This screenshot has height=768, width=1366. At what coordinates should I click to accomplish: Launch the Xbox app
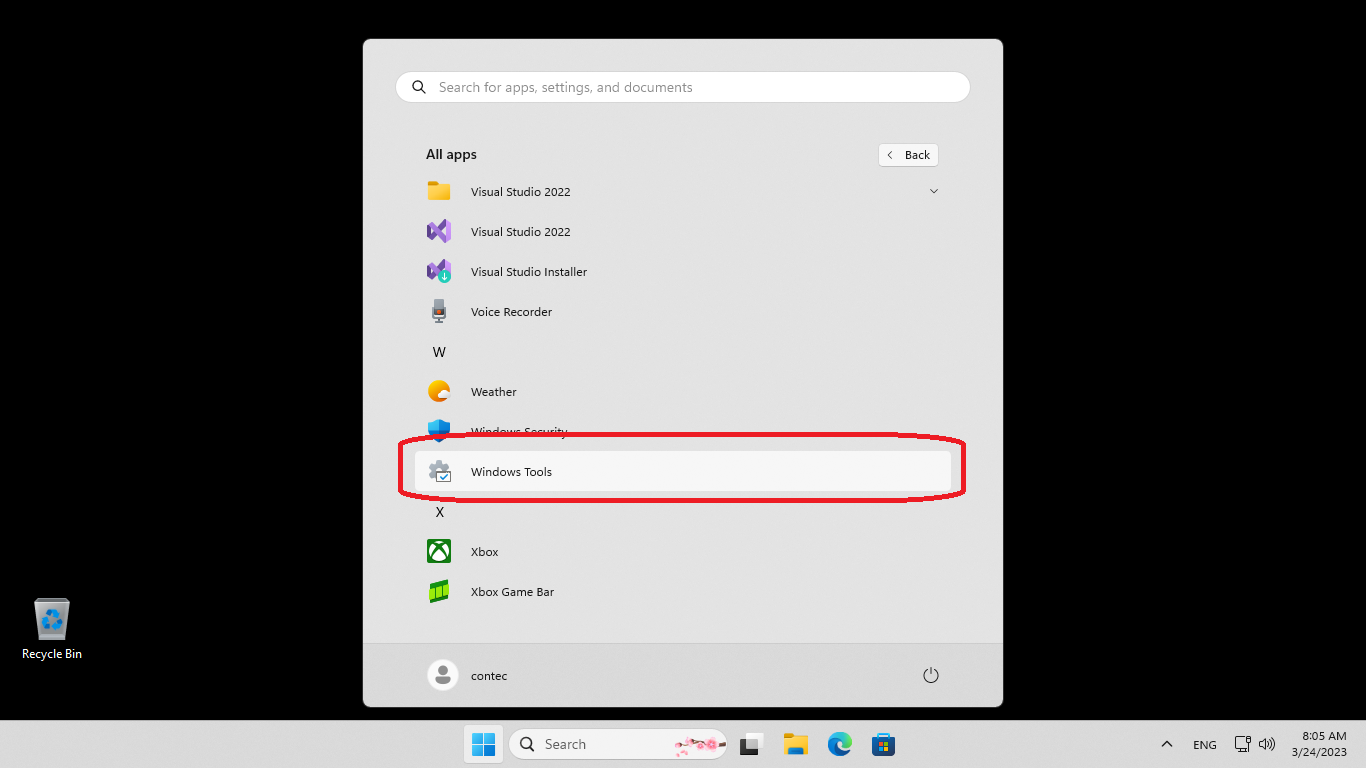[484, 552]
